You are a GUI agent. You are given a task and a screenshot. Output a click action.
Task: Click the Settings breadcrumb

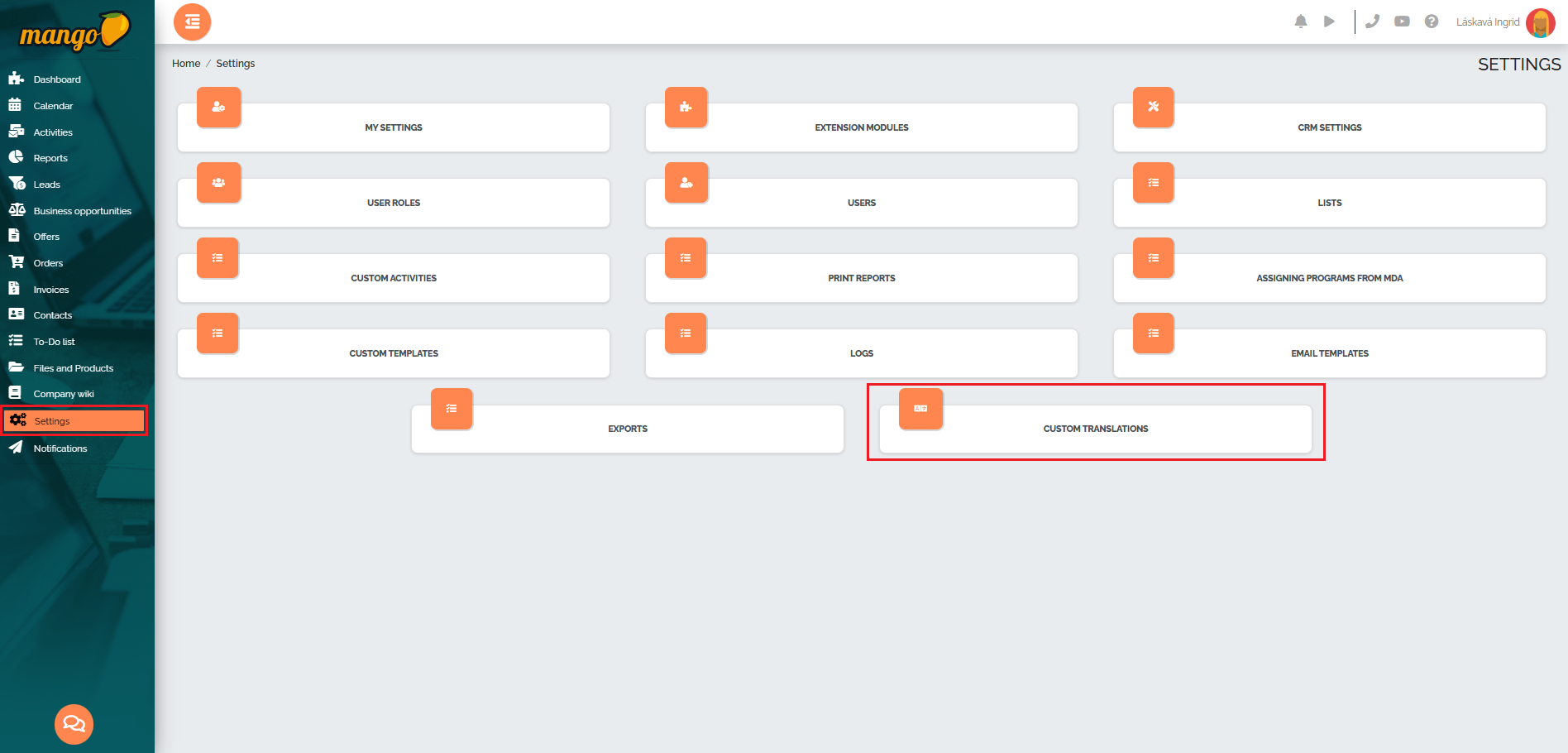coord(236,64)
